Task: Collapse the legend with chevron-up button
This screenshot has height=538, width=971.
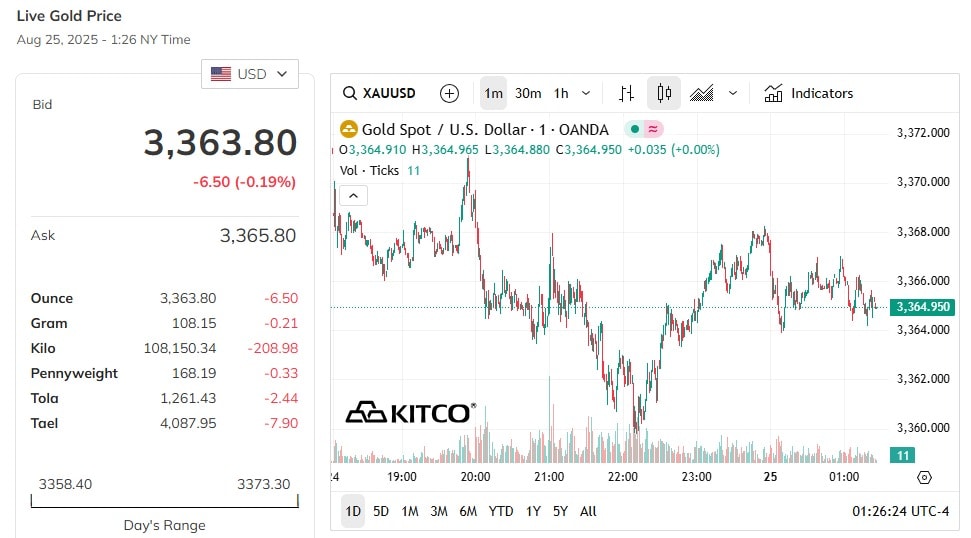Action: pyautogui.click(x=353, y=196)
